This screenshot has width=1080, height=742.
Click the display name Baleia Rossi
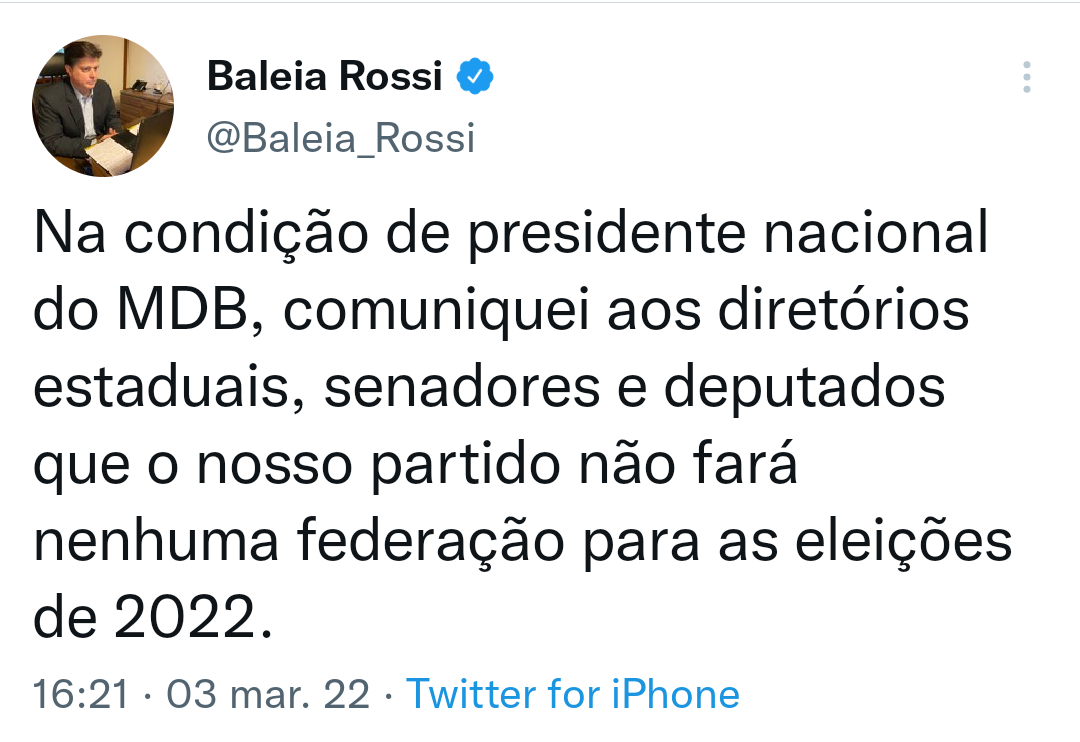tap(324, 76)
